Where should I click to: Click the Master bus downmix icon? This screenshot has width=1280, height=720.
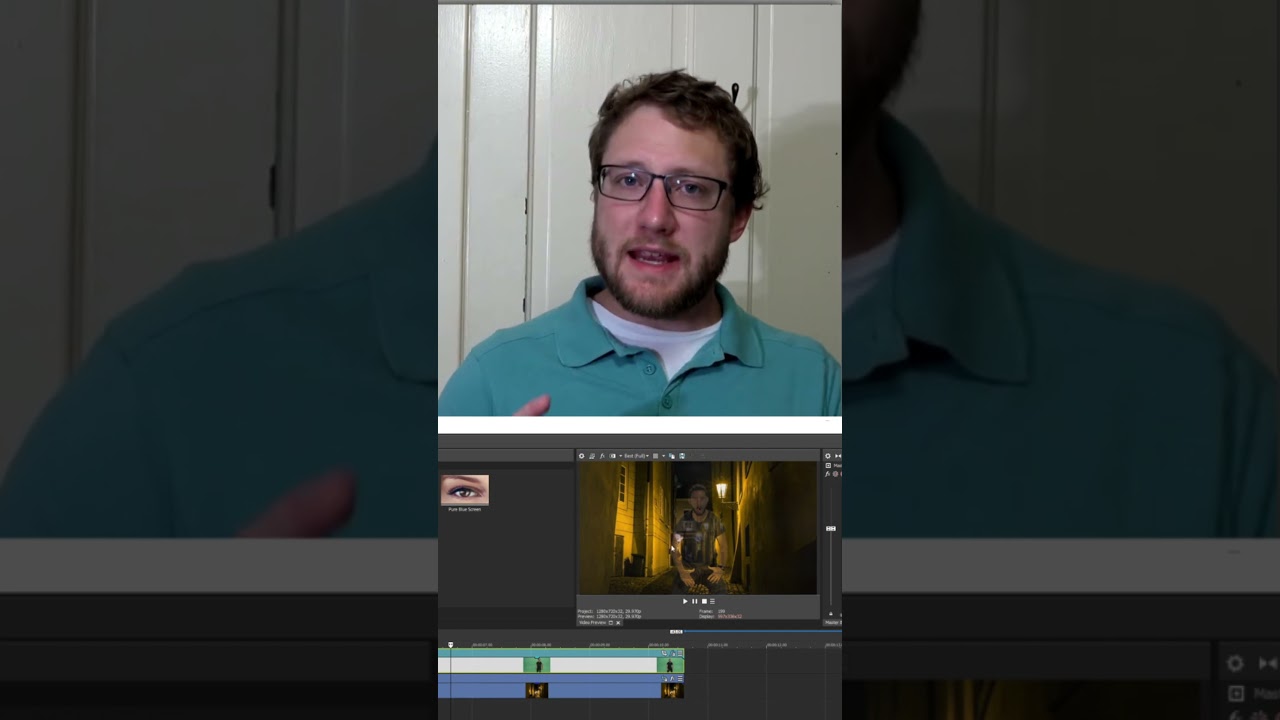click(x=838, y=456)
